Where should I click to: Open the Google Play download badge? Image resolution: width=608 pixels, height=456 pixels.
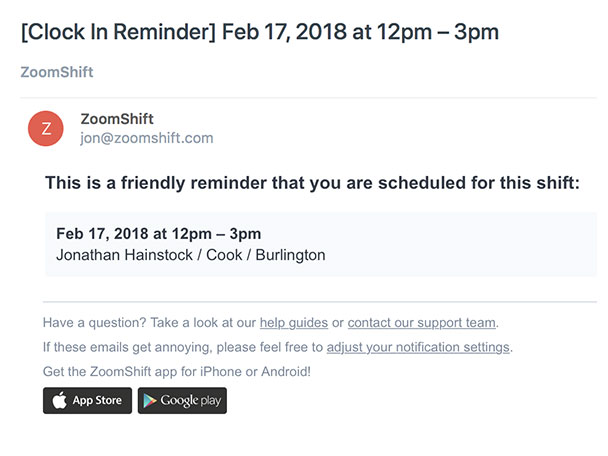(x=182, y=401)
